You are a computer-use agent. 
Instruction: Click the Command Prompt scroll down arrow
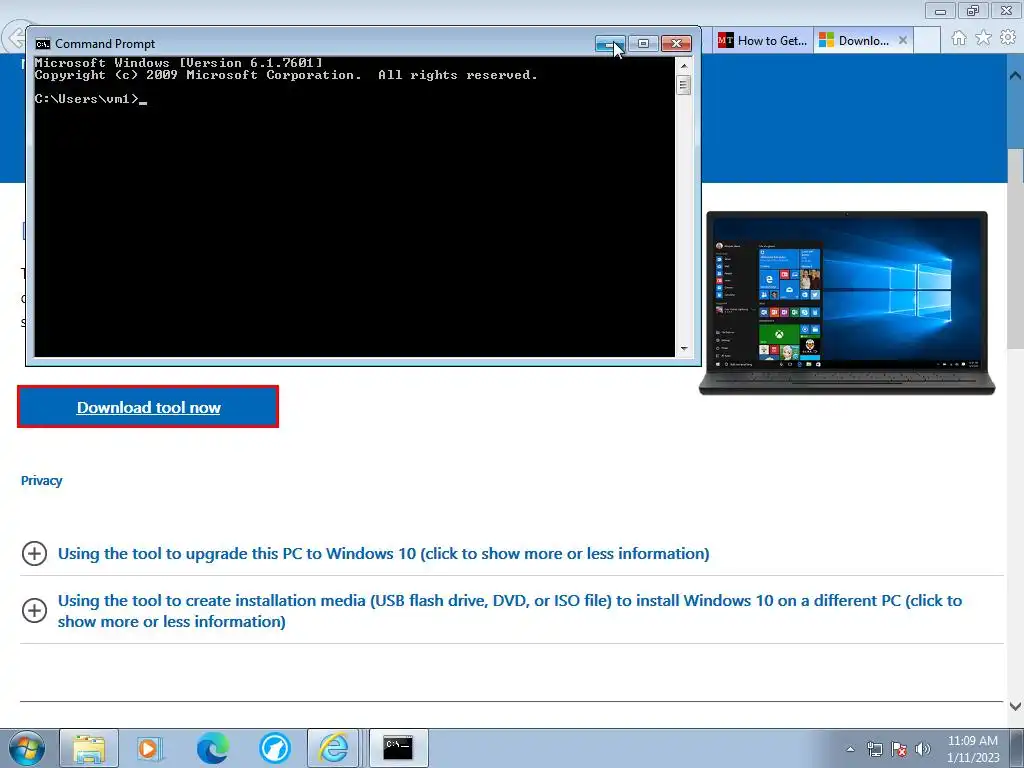click(x=684, y=349)
